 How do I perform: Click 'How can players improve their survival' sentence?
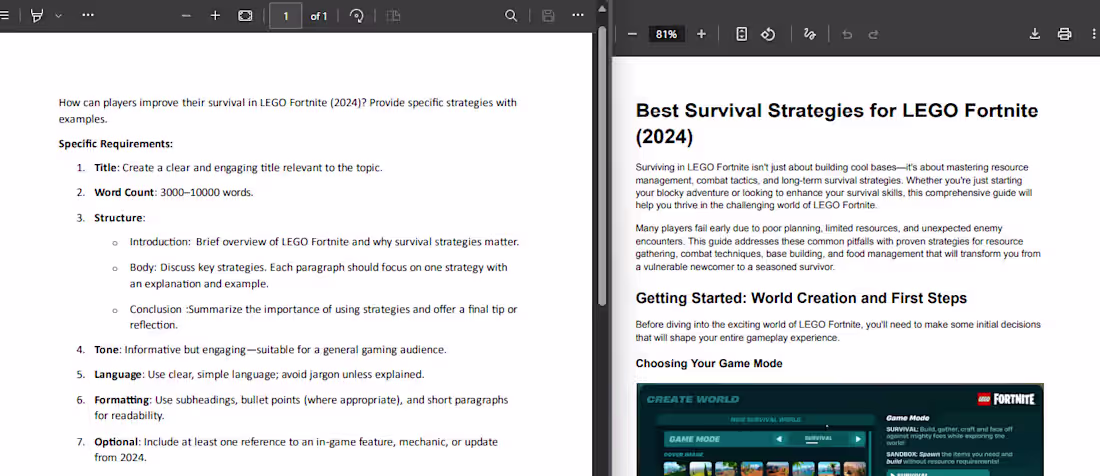(x=288, y=111)
